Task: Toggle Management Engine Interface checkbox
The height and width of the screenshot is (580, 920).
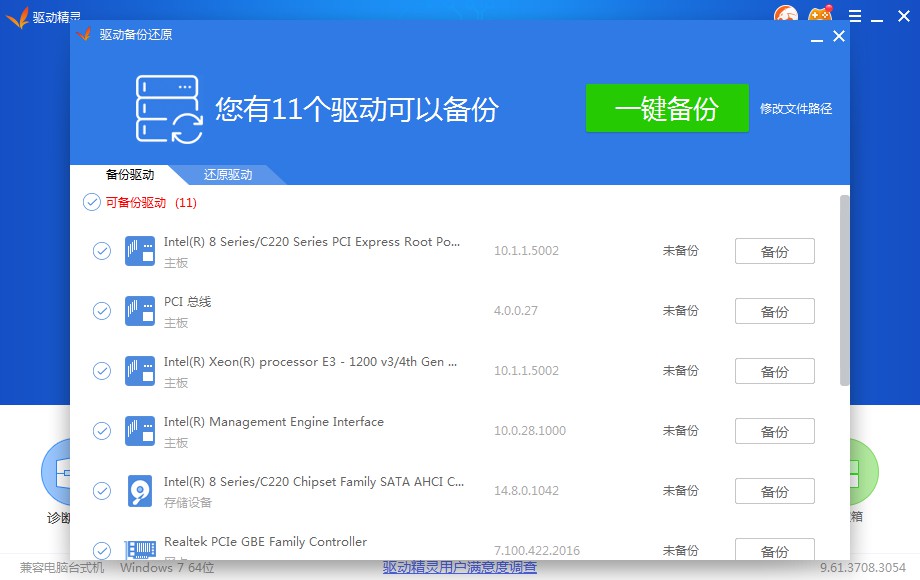Action: (102, 431)
